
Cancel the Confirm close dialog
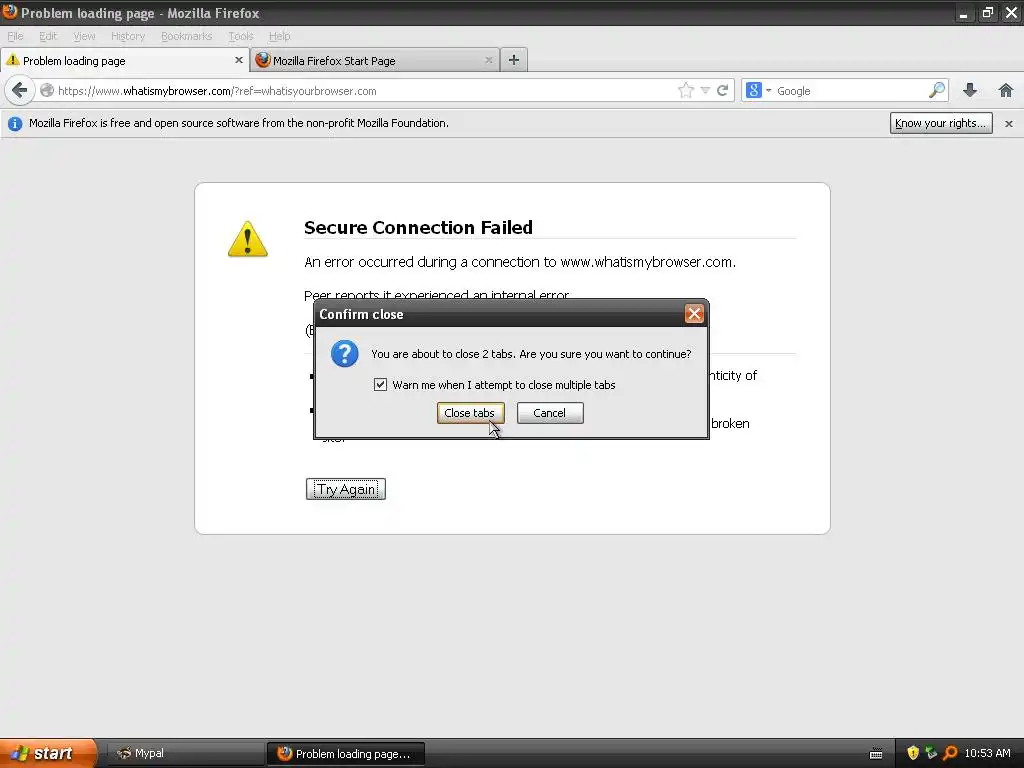pos(550,413)
